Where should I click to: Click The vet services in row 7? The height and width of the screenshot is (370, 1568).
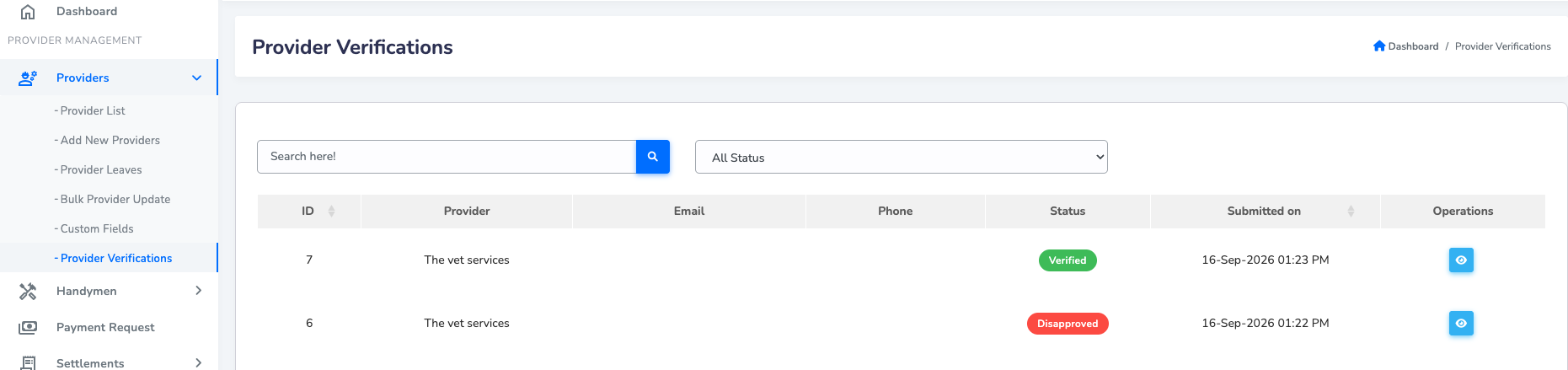[467, 260]
